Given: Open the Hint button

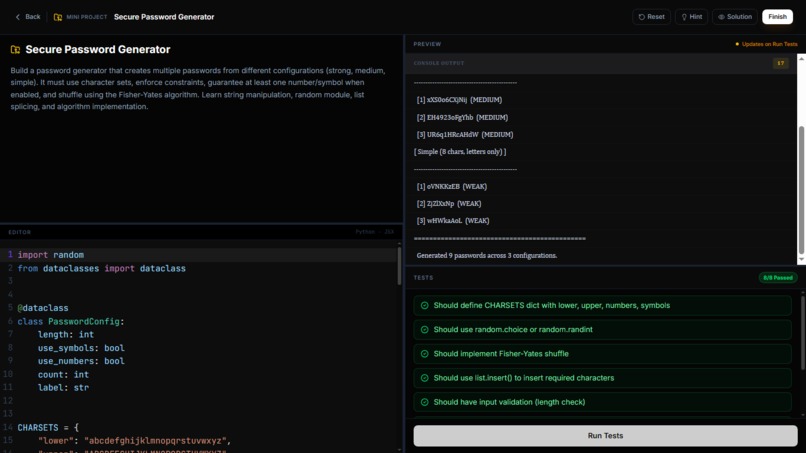Looking at the screenshot, I should (x=691, y=17).
